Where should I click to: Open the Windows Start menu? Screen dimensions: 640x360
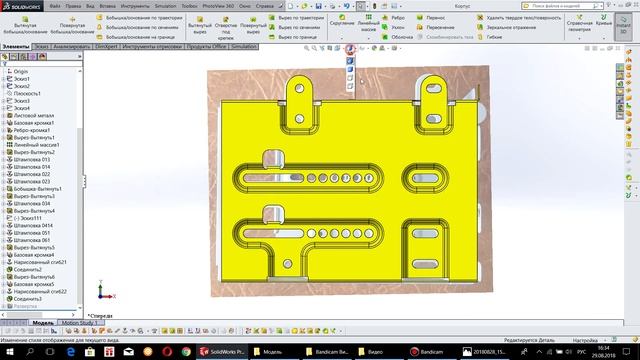click(x=9, y=351)
